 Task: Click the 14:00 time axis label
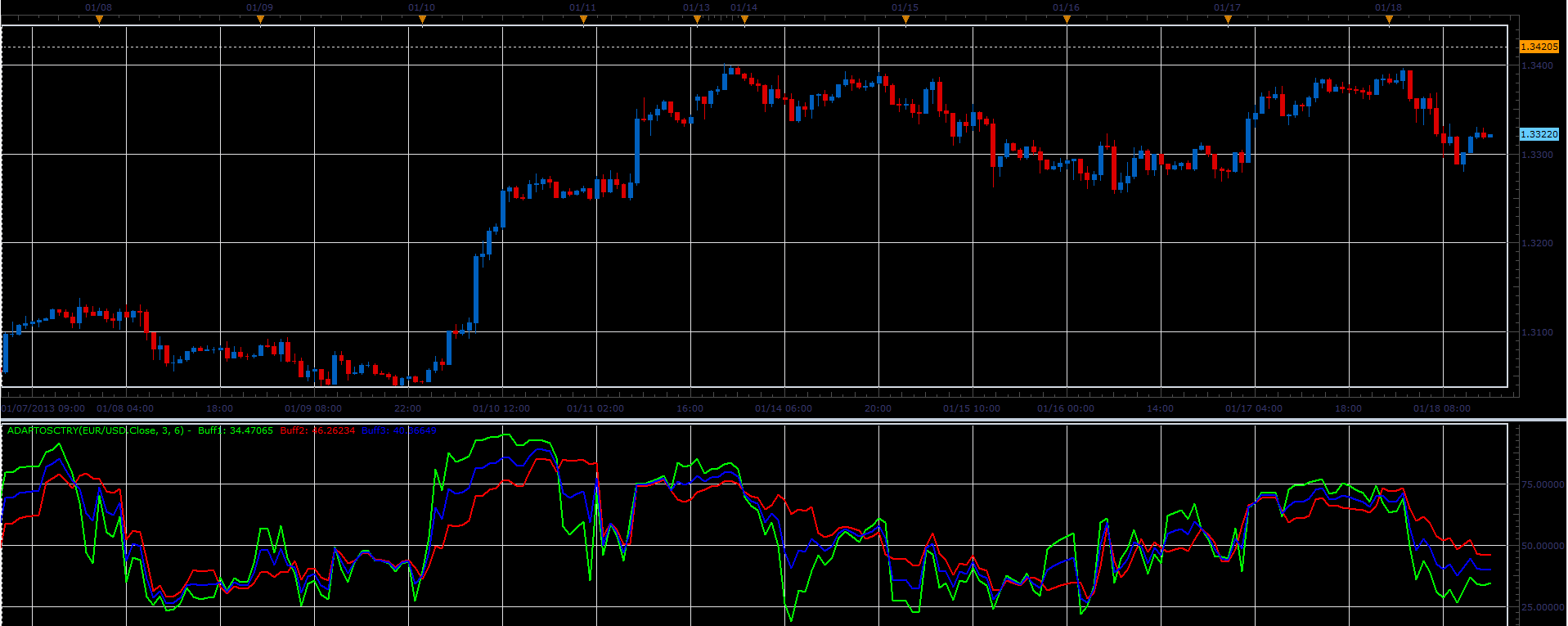(x=1160, y=408)
